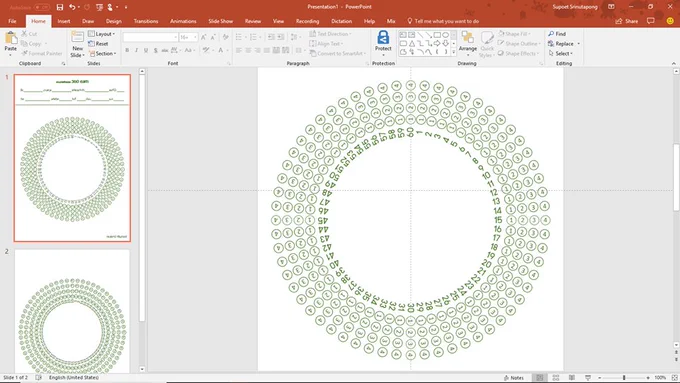Switch to the Design tab

point(114,21)
